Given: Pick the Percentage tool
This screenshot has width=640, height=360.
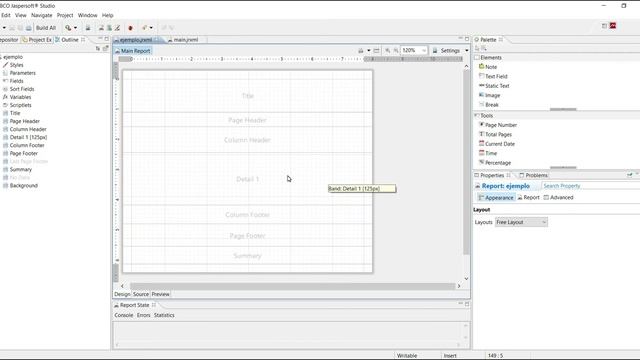Looking at the screenshot, I should coord(495,162).
